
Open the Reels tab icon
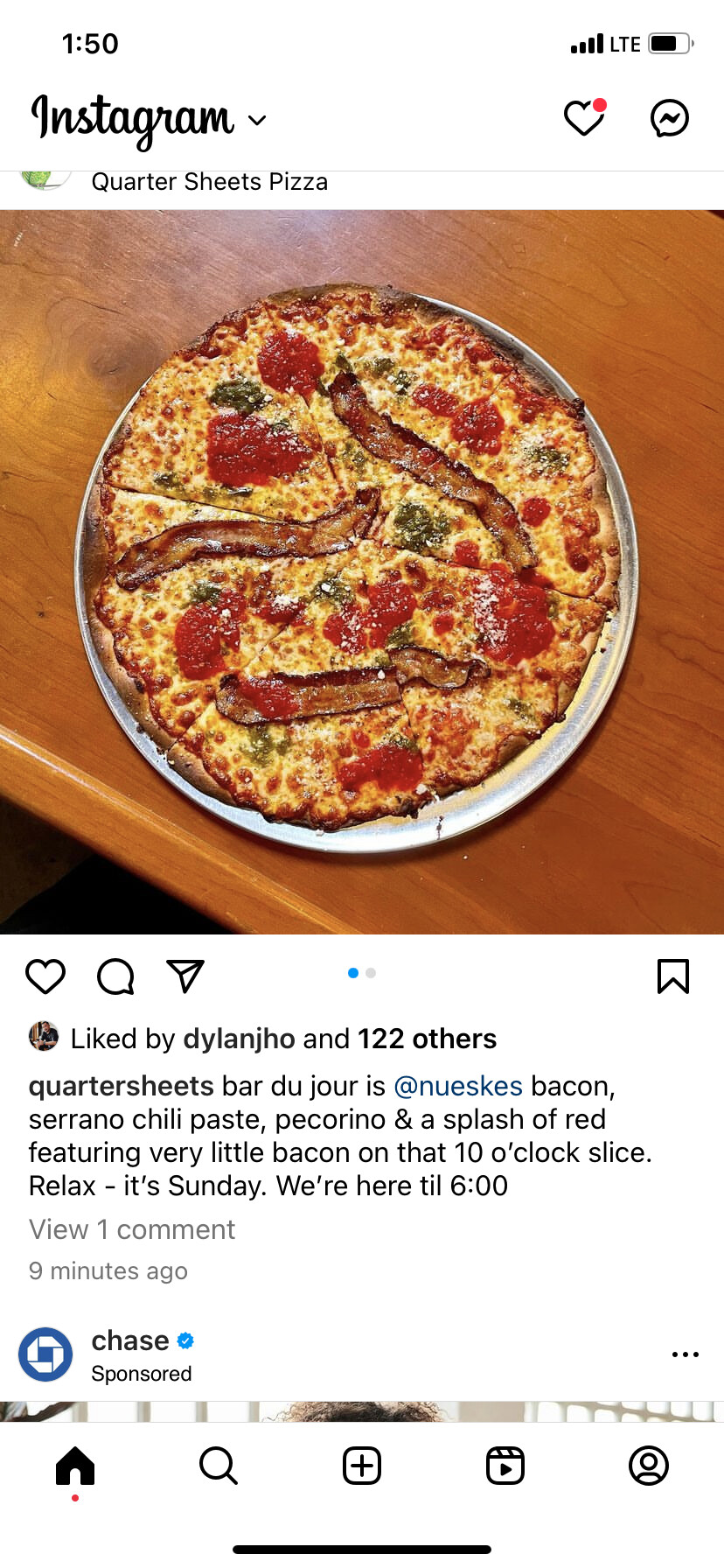(x=505, y=1466)
